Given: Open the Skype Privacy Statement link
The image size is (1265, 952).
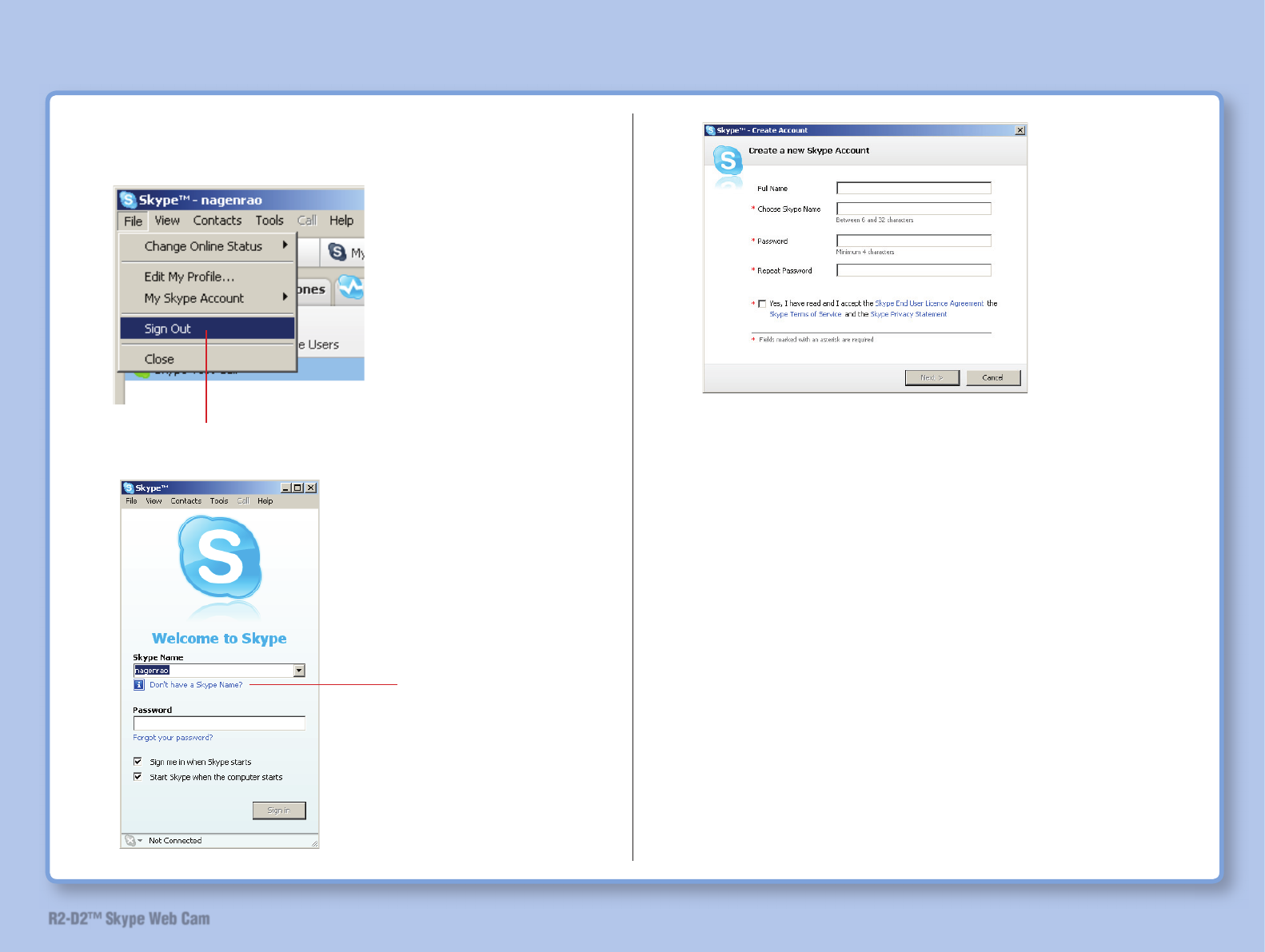Looking at the screenshot, I should coord(908,314).
